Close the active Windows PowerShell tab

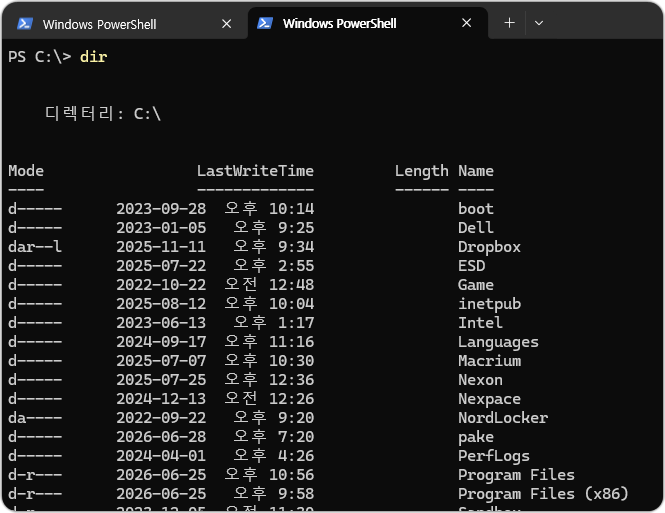click(x=467, y=23)
